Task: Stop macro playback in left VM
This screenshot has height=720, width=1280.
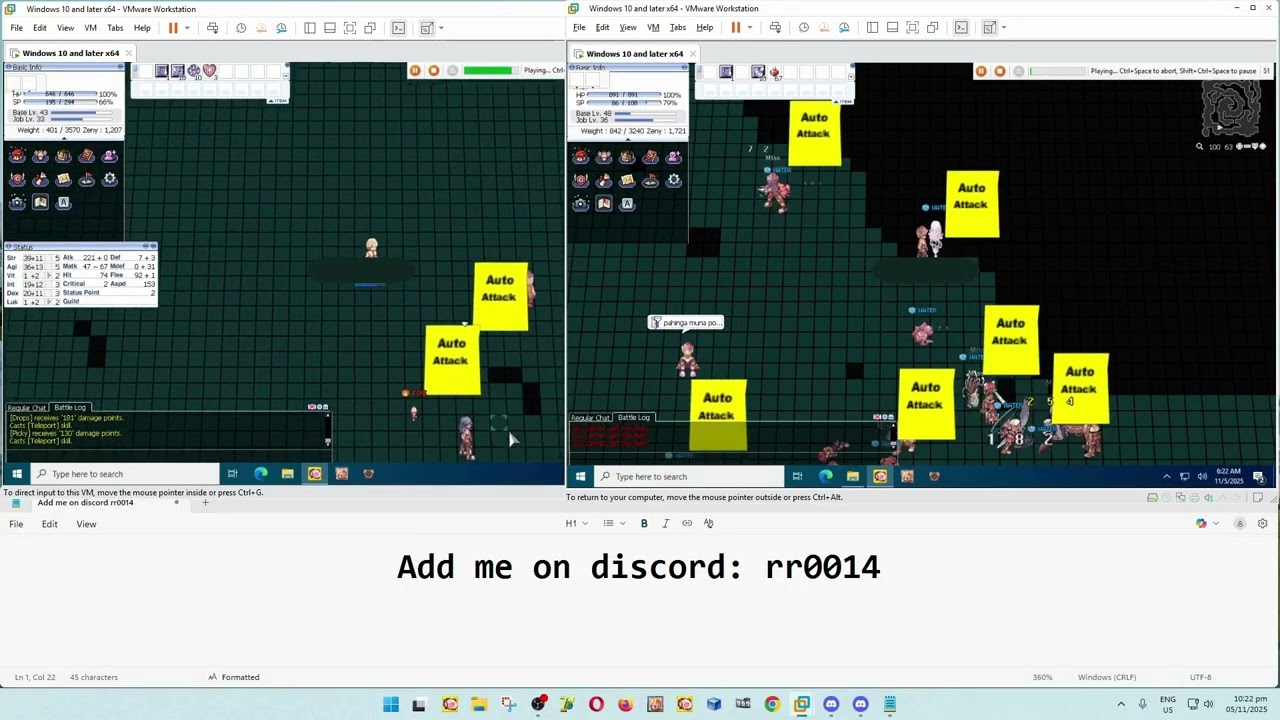Action: [434, 70]
